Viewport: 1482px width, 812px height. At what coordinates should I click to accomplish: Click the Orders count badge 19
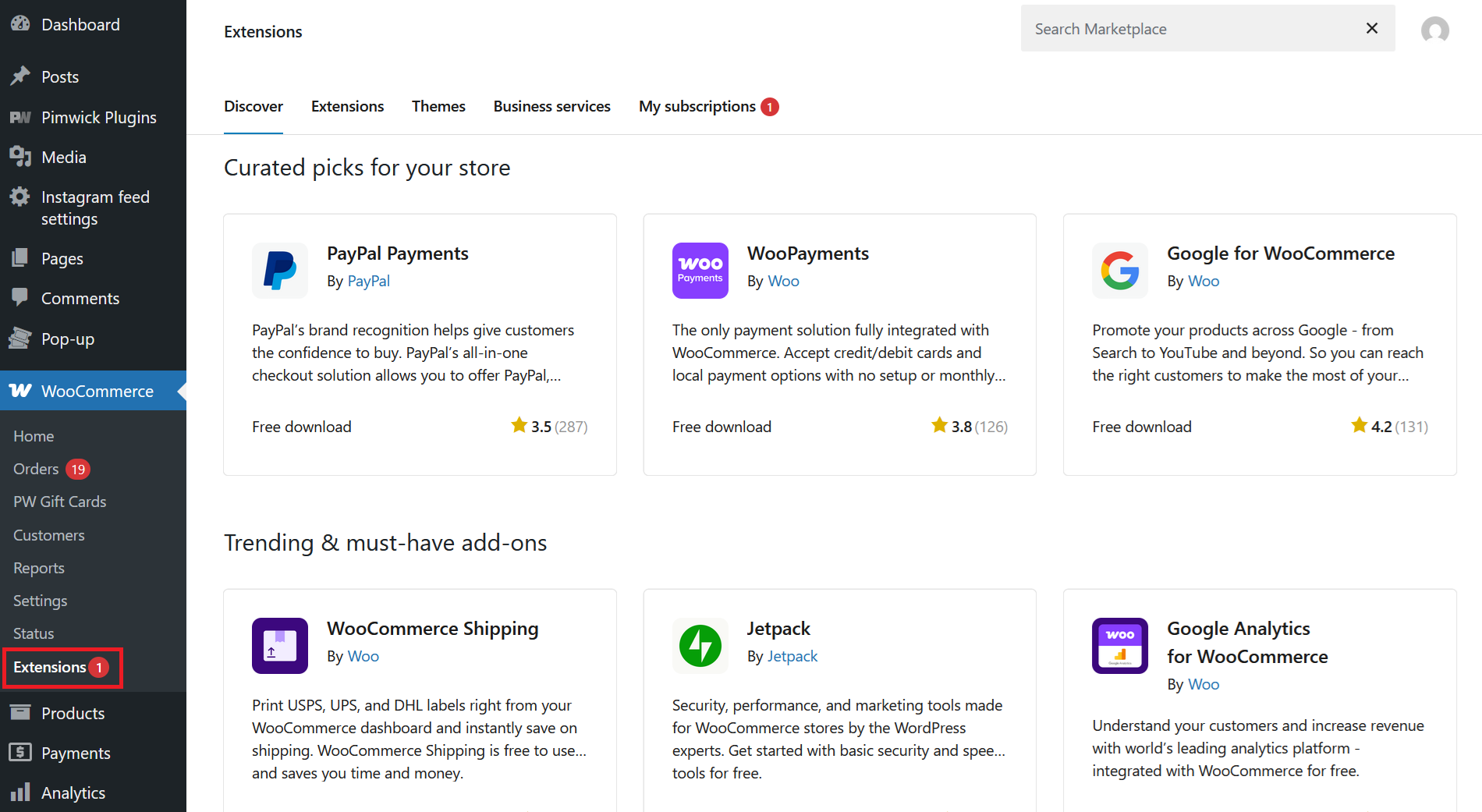coord(78,470)
